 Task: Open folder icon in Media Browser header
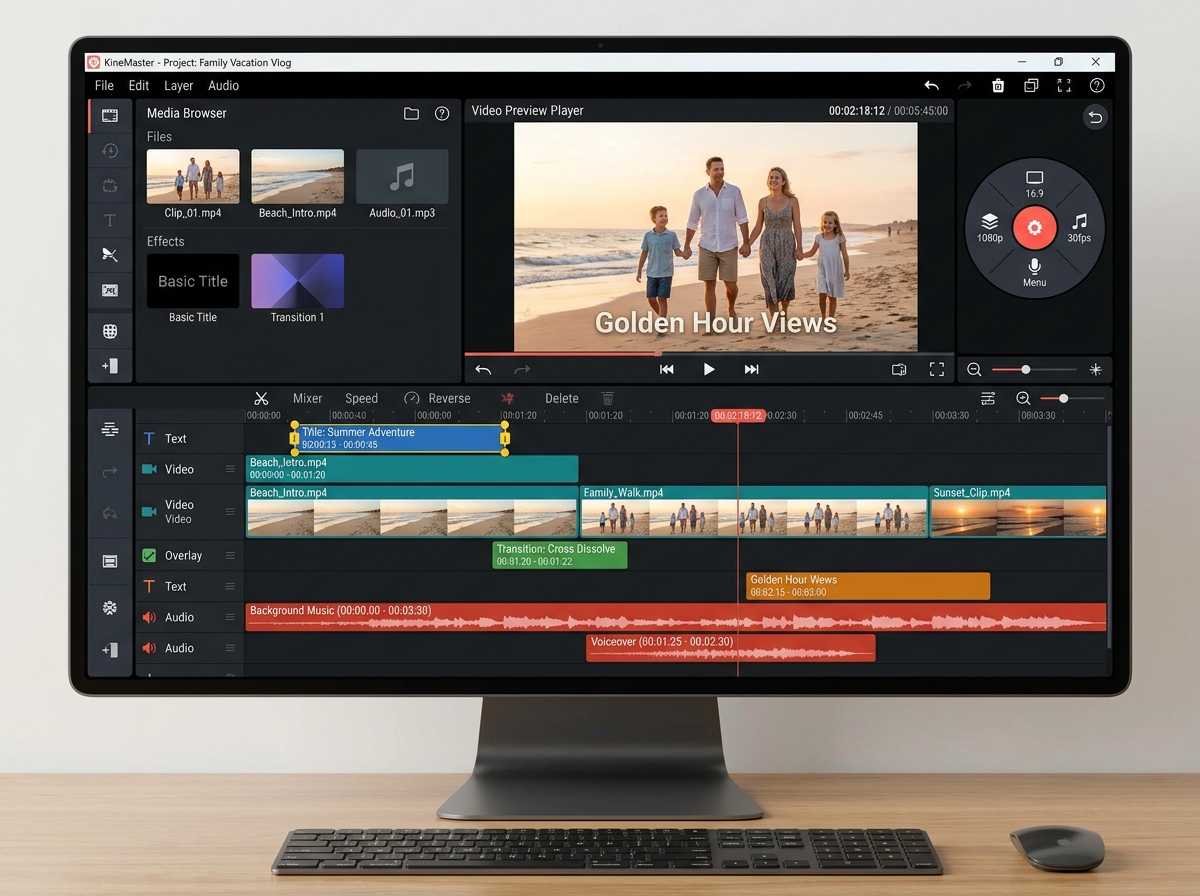point(411,114)
